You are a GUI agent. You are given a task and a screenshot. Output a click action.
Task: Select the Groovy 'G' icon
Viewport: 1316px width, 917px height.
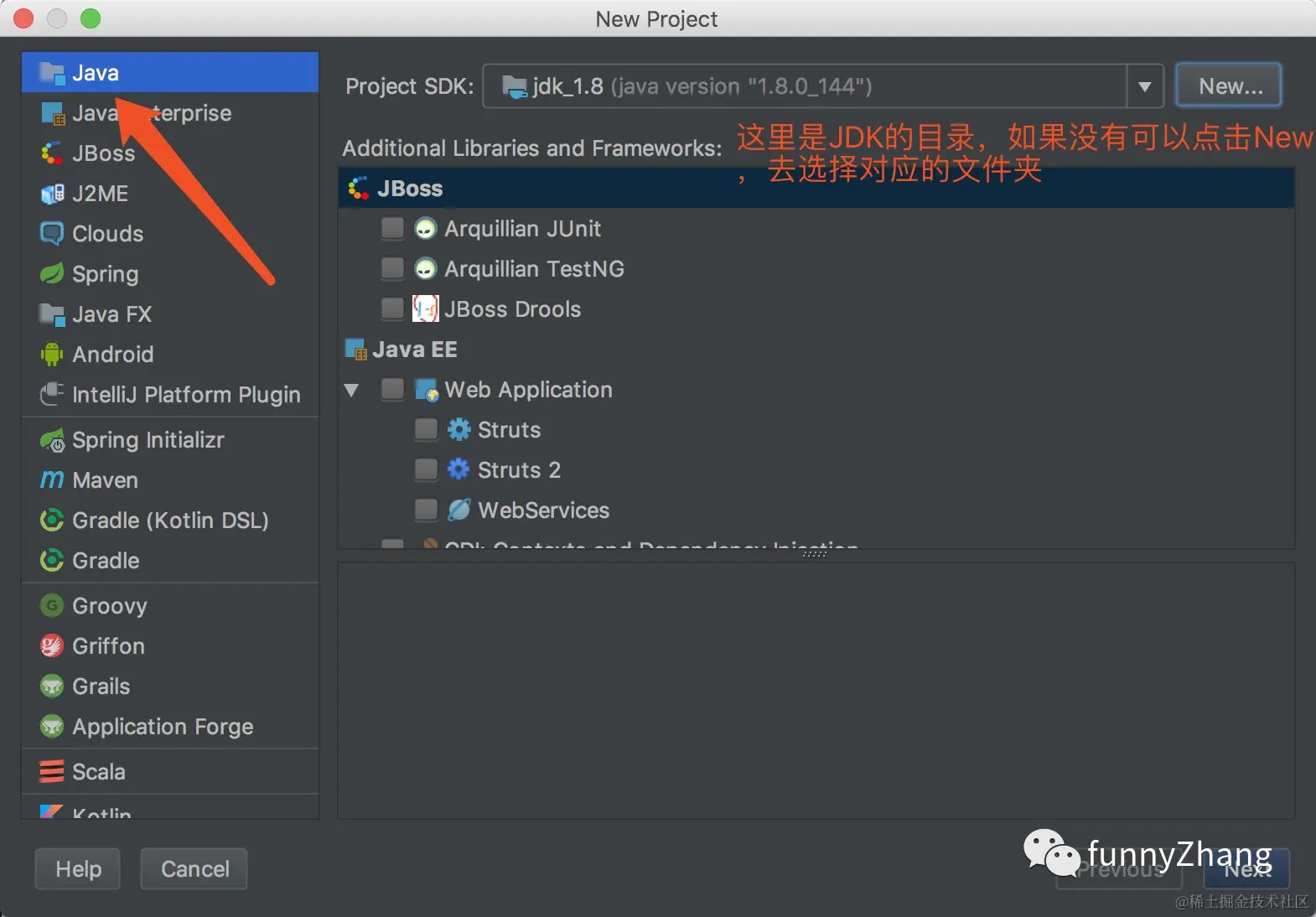coord(52,605)
